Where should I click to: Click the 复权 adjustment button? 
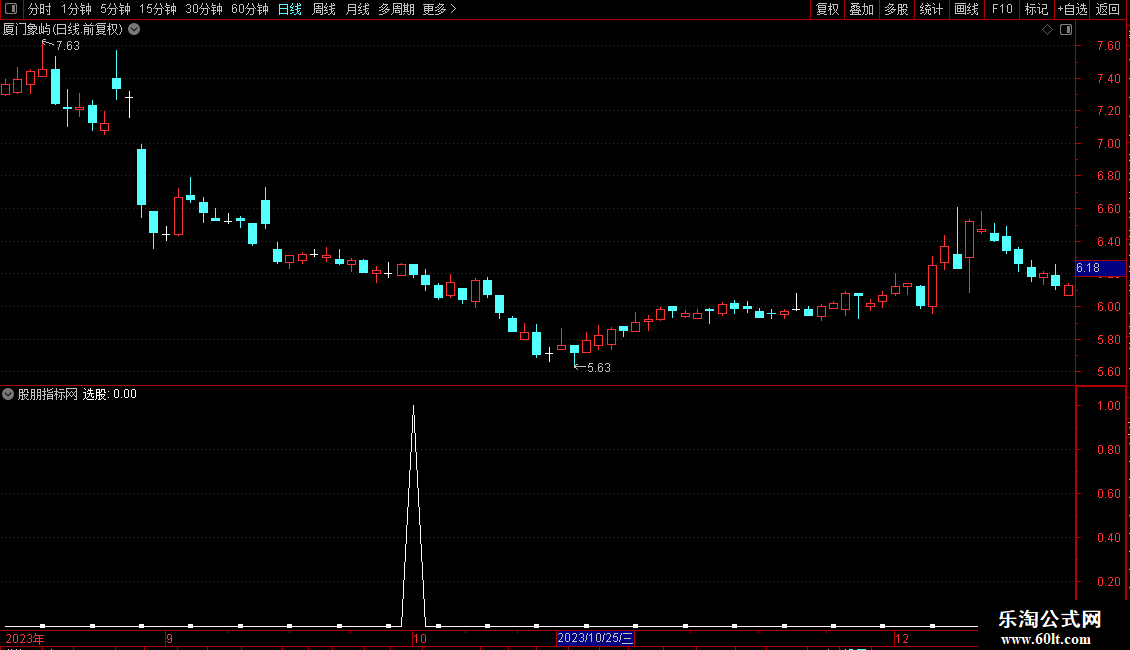[x=827, y=9]
